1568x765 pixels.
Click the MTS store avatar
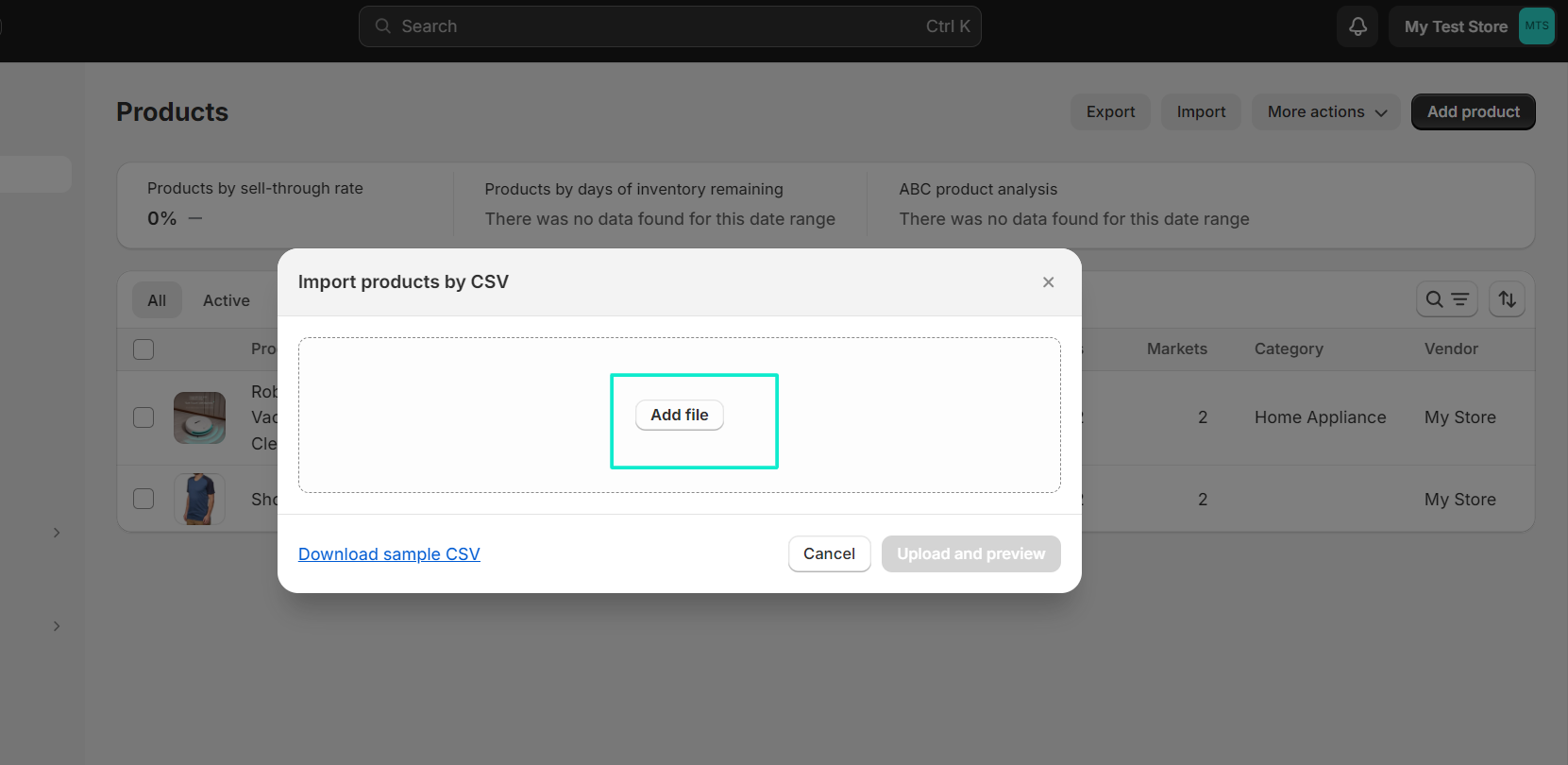click(x=1536, y=26)
